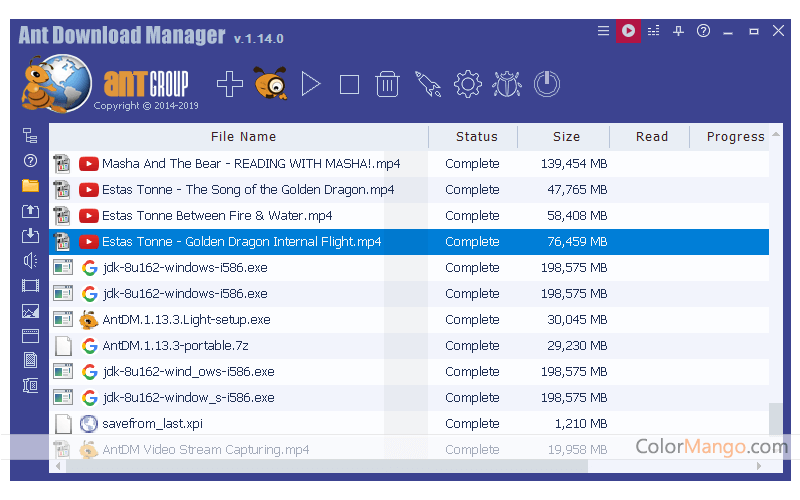Click the sidebar question mark circle icon
Viewport: 800px width, 500px height.
(x=30, y=161)
